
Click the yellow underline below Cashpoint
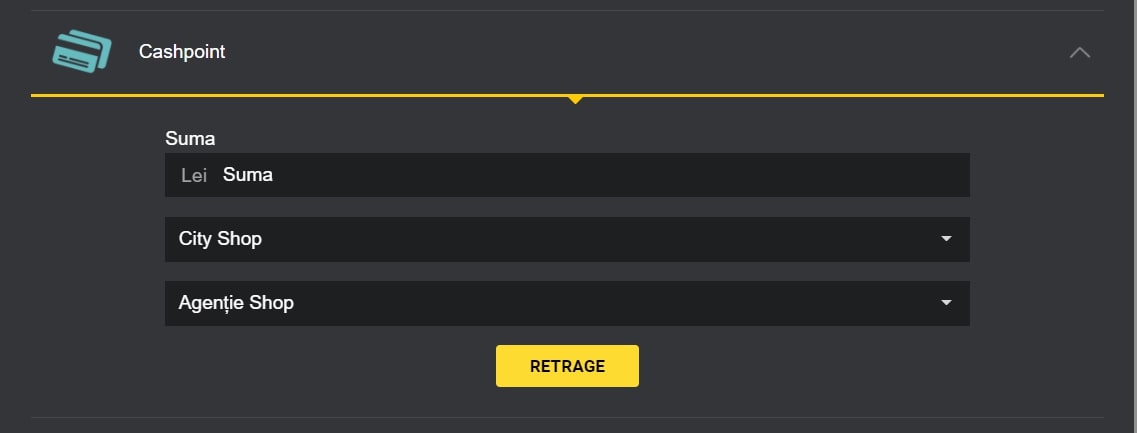click(300, 95)
